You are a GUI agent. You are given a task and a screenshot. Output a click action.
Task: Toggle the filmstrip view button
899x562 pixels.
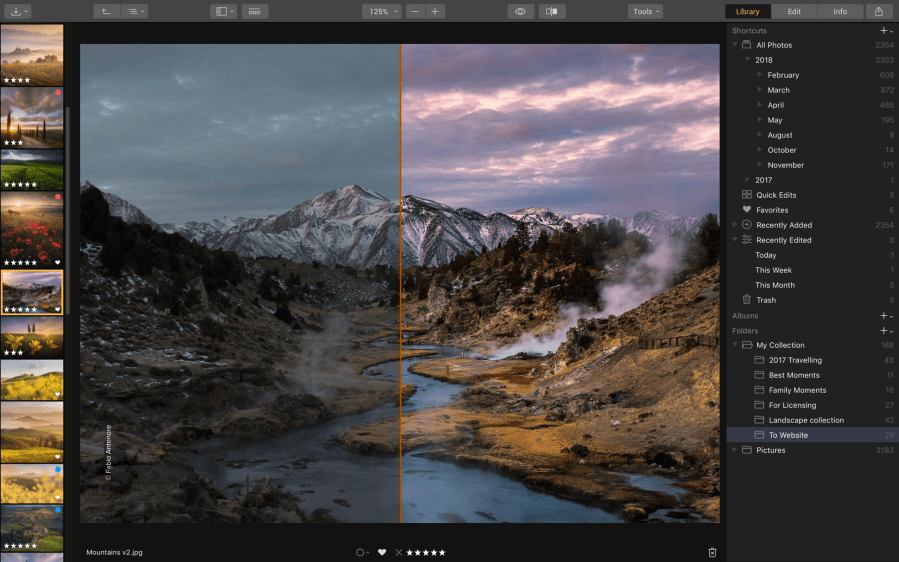254,12
